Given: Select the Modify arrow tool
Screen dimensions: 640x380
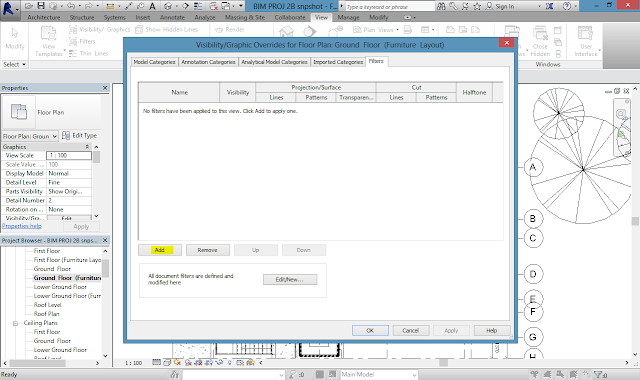Looking at the screenshot, I should (x=15, y=39).
